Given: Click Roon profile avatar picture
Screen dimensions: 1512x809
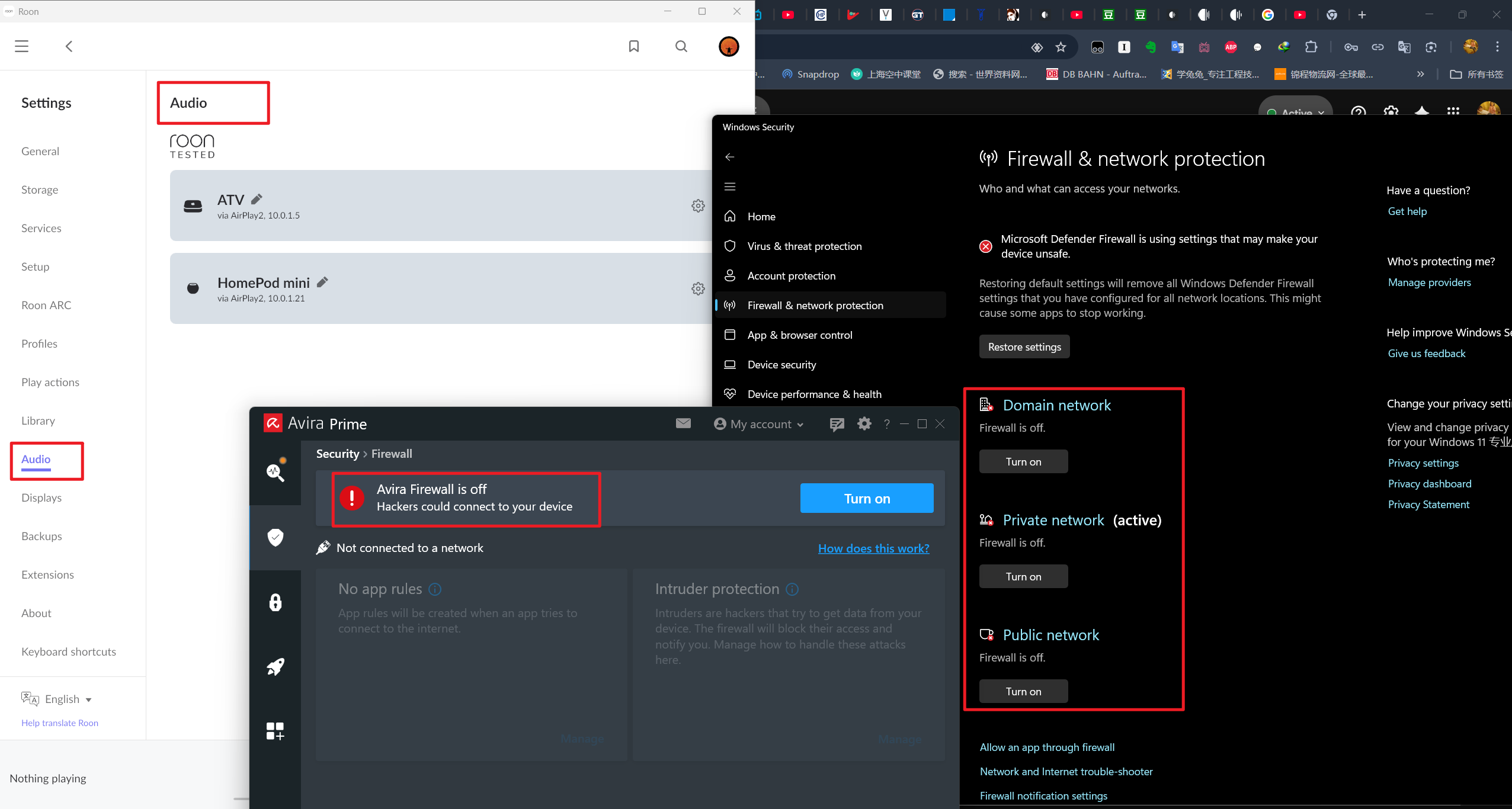Looking at the screenshot, I should (728, 46).
